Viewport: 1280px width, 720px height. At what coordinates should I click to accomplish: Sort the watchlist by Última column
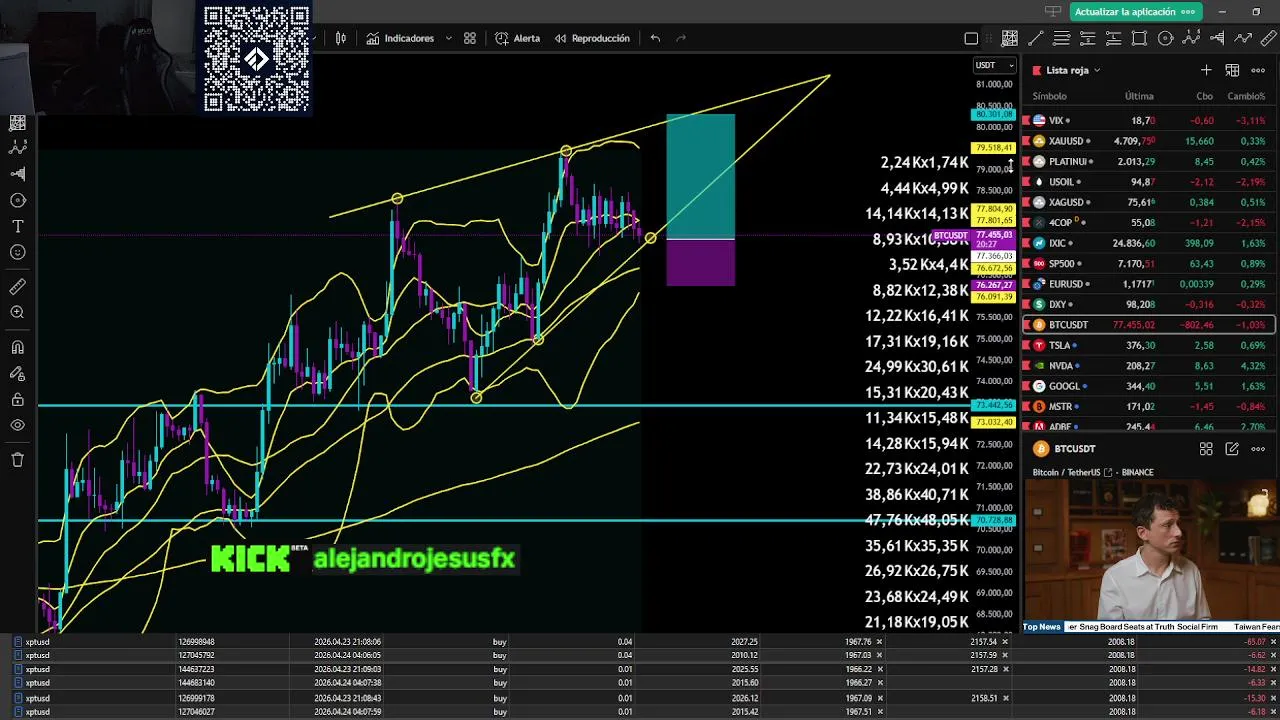pyautogui.click(x=1139, y=96)
